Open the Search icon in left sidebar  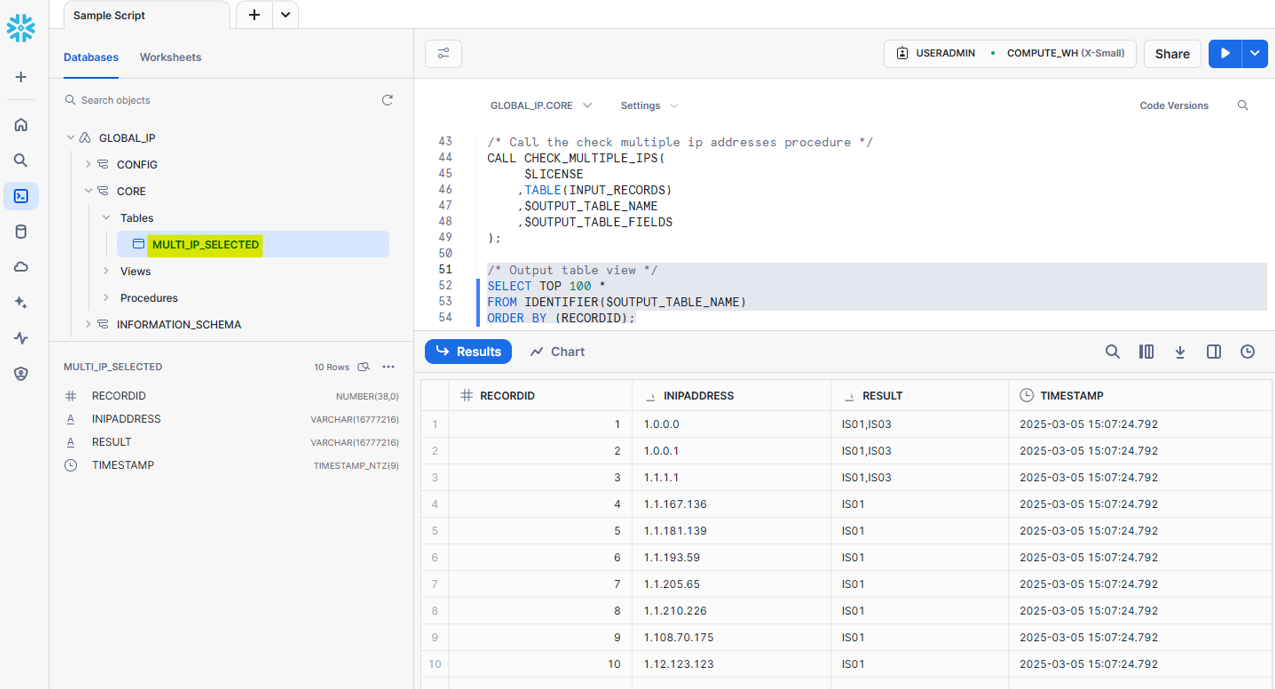tap(21, 160)
